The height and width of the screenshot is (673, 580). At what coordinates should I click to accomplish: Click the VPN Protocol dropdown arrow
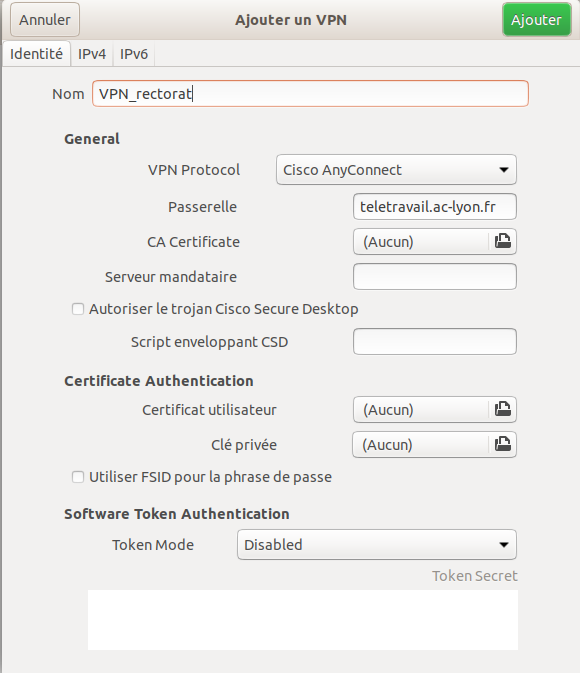point(504,170)
